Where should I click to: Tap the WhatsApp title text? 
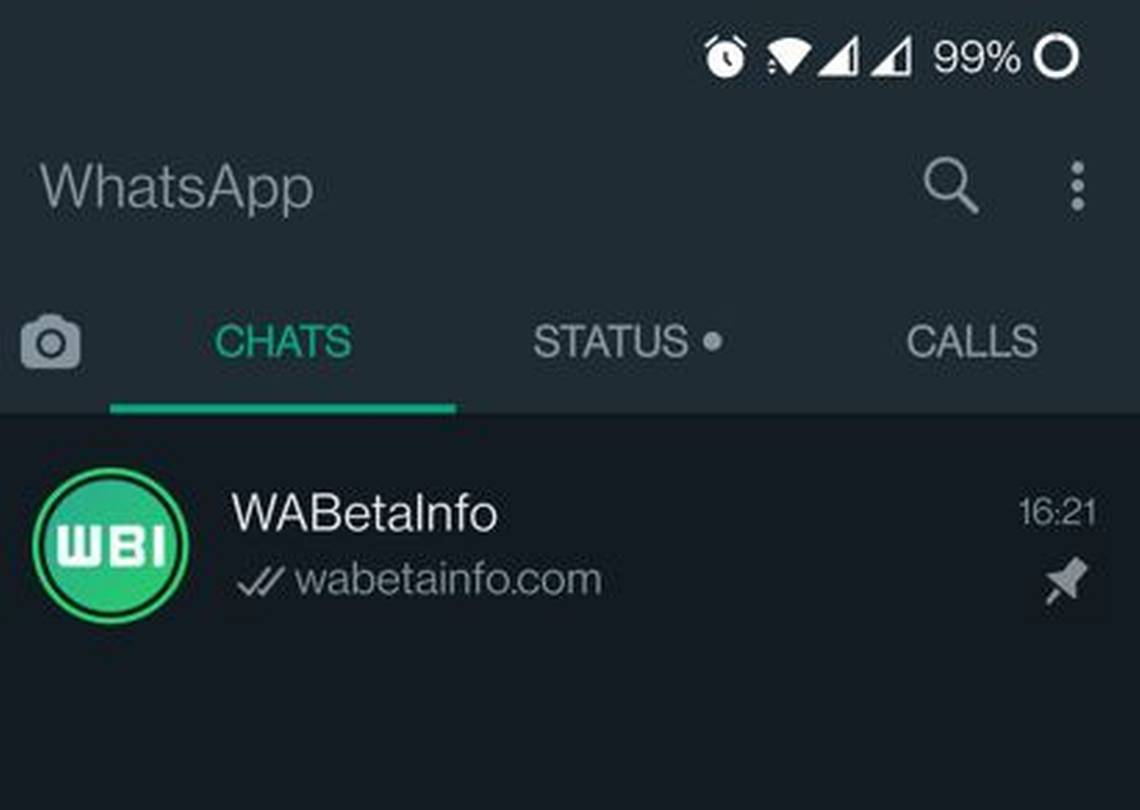pos(177,187)
